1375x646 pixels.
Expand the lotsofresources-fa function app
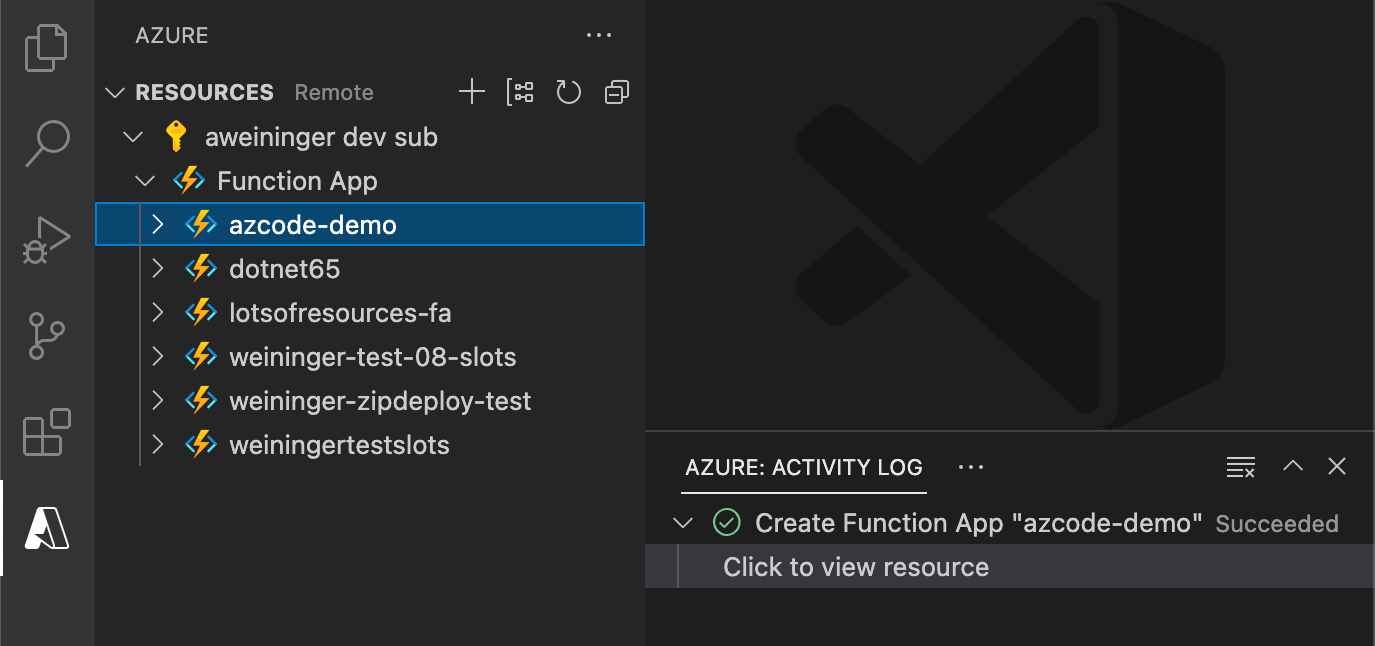pos(157,312)
